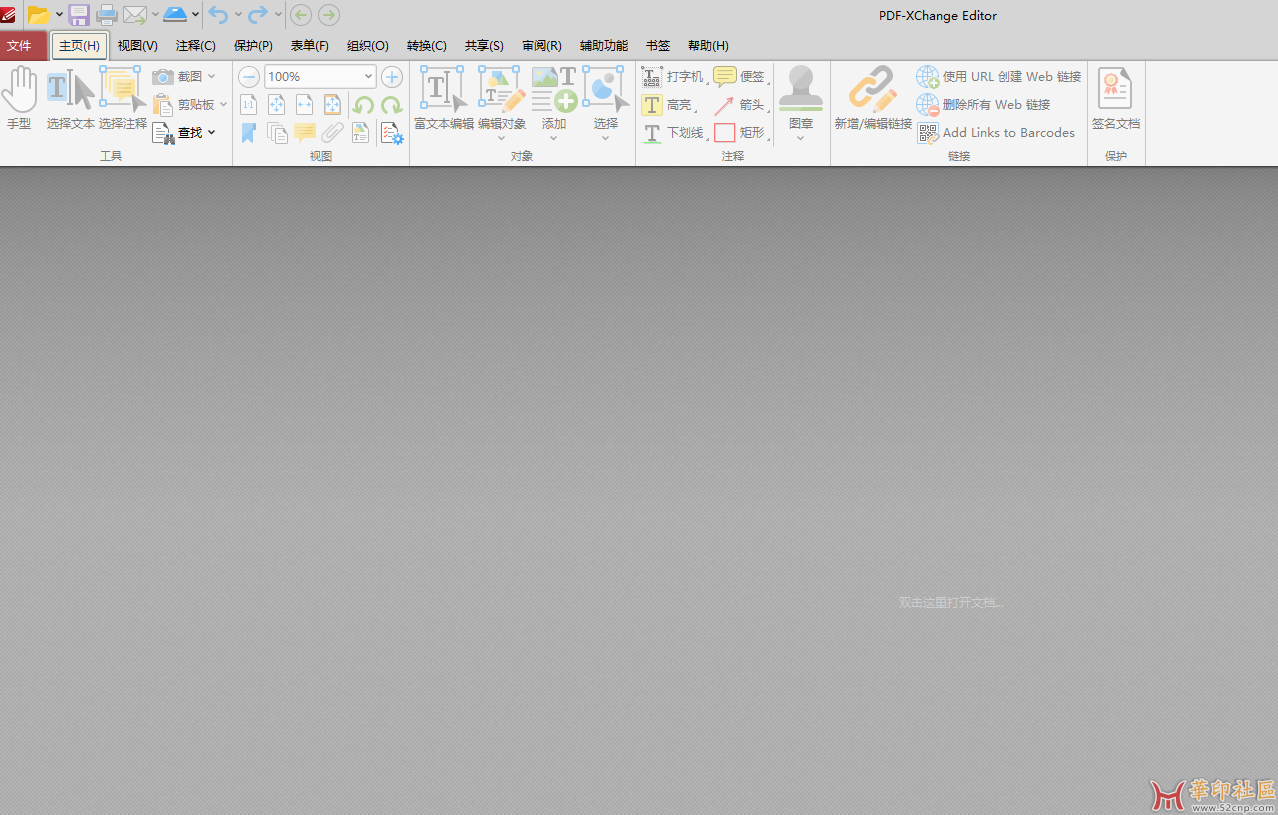This screenshot has height=815, width=1278.
Task: Activate the 打字机 typewriter annotation tool
Action: [x=674, y=76]
